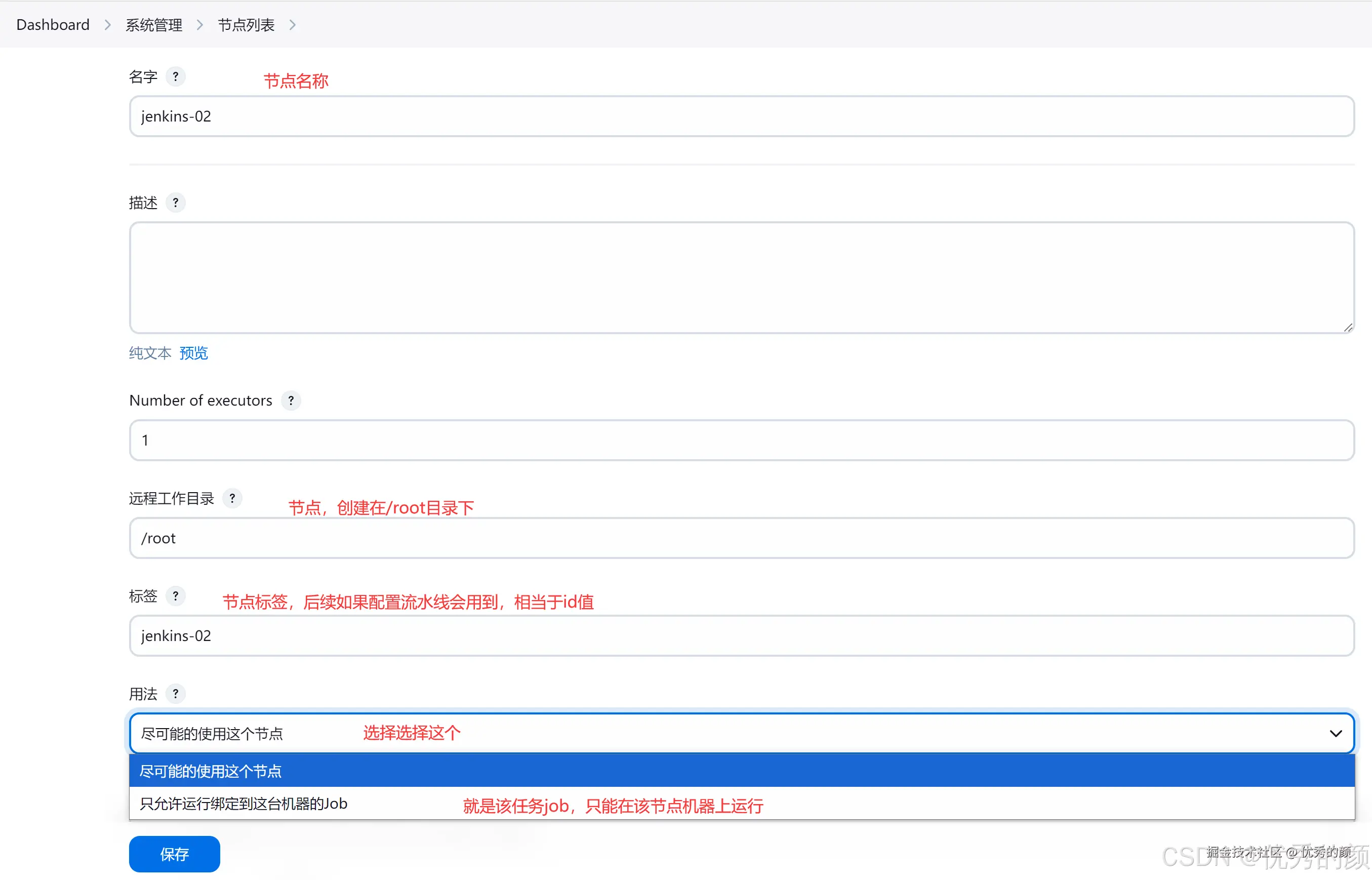
Task: Choose 只允许运行绑定到这台机器的Job option
Action: tap(244, 804)
